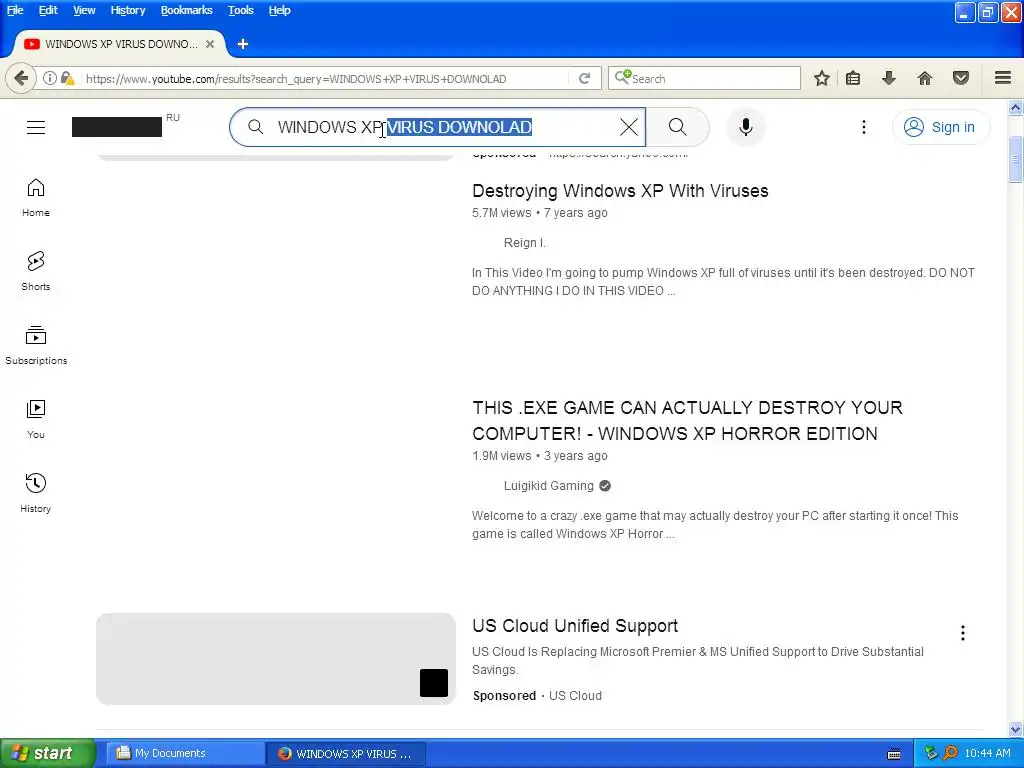Open Shorts from the sidebar
Image resolution: width=1024 pixels, height=768 pixels.
click(x=36, y=272)
